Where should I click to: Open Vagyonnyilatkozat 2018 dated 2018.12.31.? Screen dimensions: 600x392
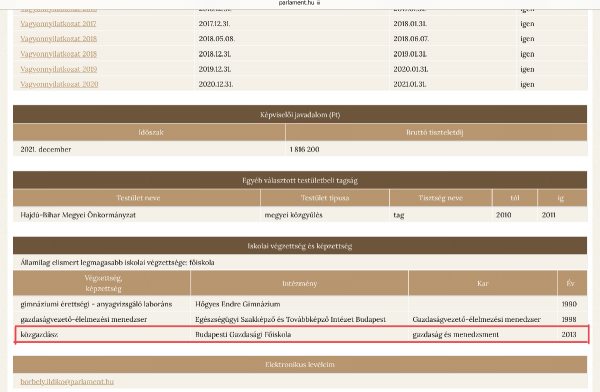click(59, 54)
